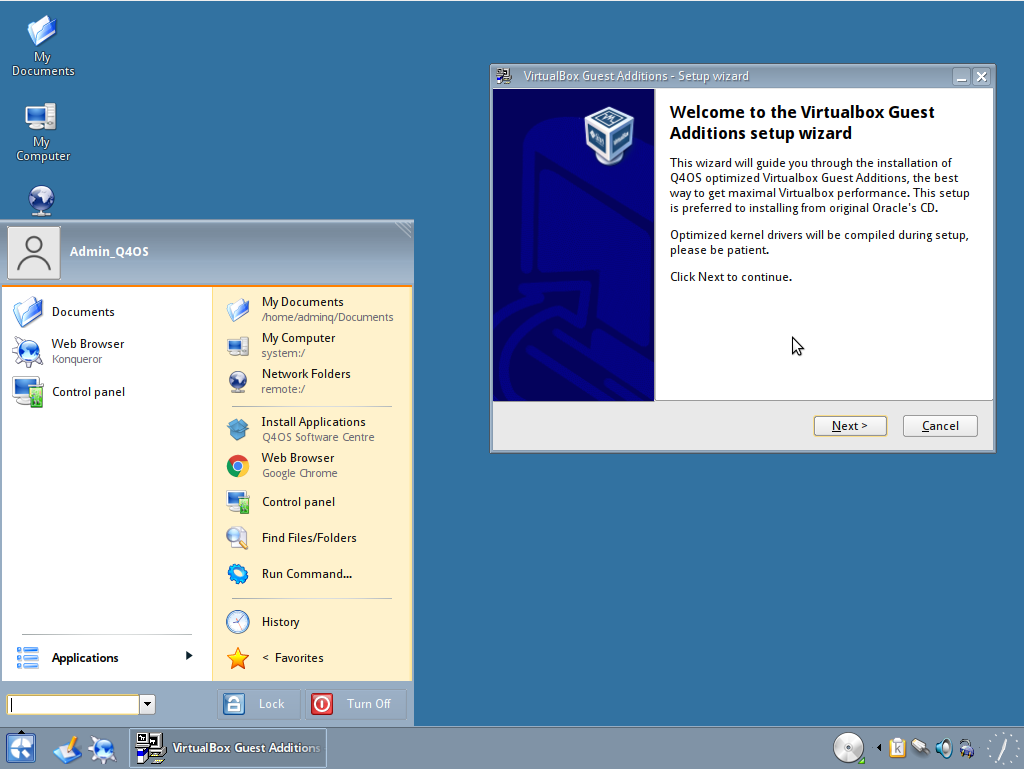Click the CD disc tray icon
The width and height of the screenshot is (1024, 769).
point(848,747)
